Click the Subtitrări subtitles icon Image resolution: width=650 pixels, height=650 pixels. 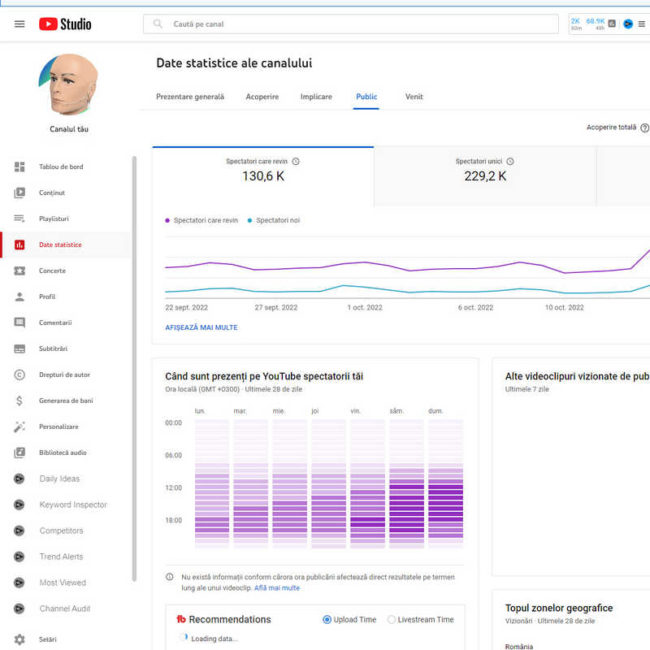19,349
